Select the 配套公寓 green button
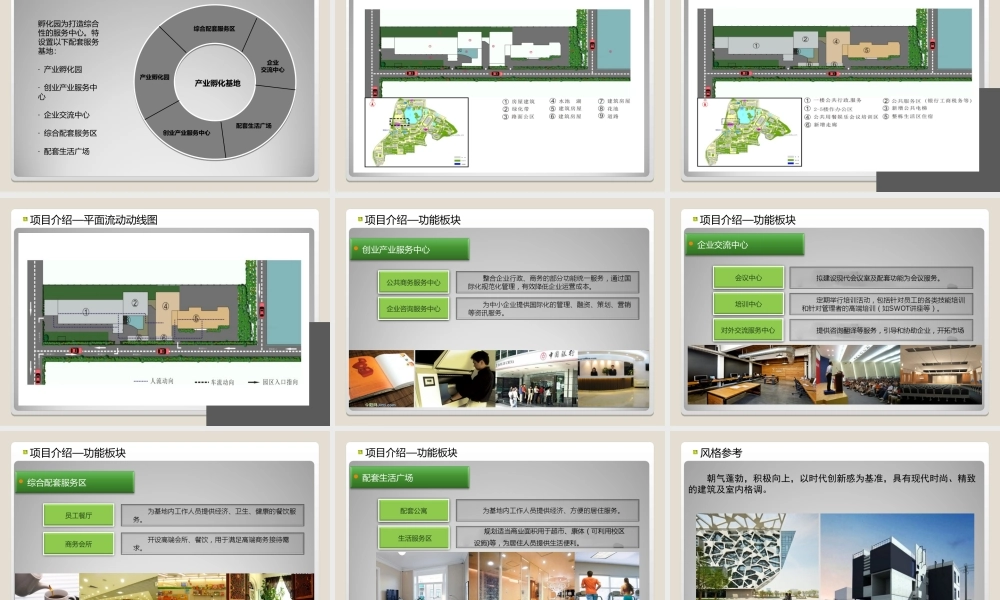This screenshot has height=600, width=1000. 413,510
